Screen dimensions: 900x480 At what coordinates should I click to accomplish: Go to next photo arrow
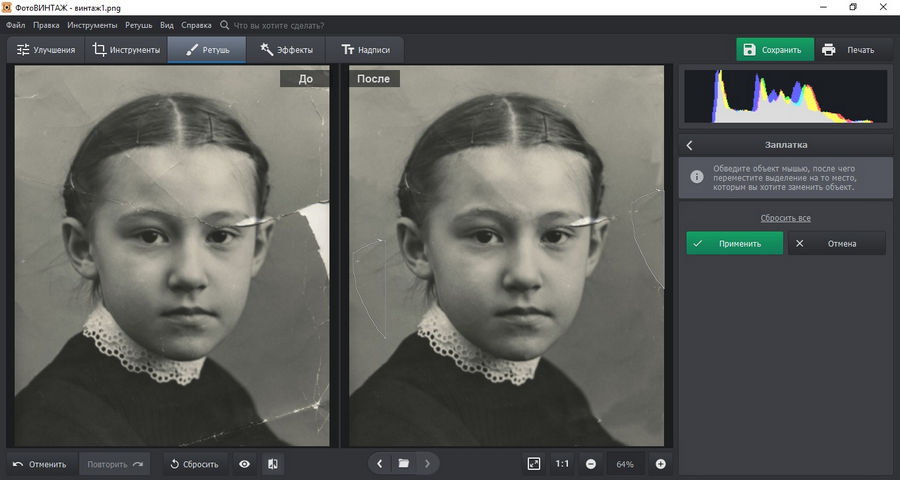[x=427, y=463]
